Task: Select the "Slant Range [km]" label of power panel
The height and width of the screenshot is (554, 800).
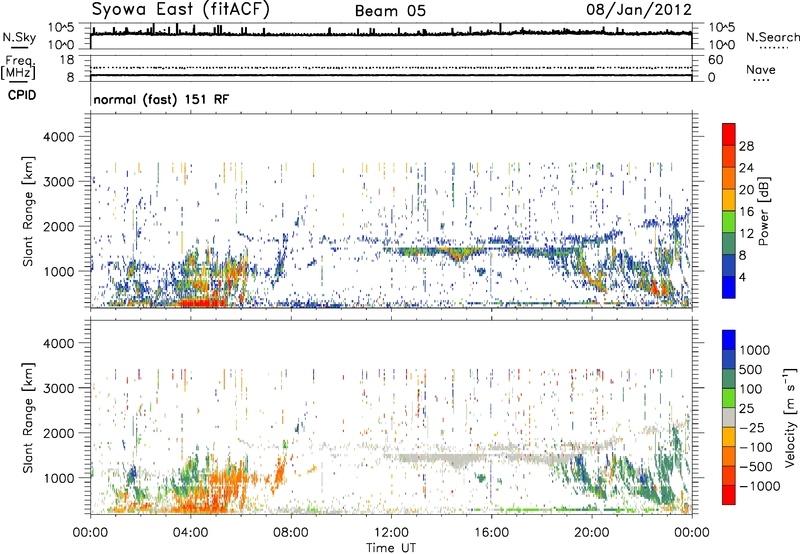Action: click(x=28, y=211)
